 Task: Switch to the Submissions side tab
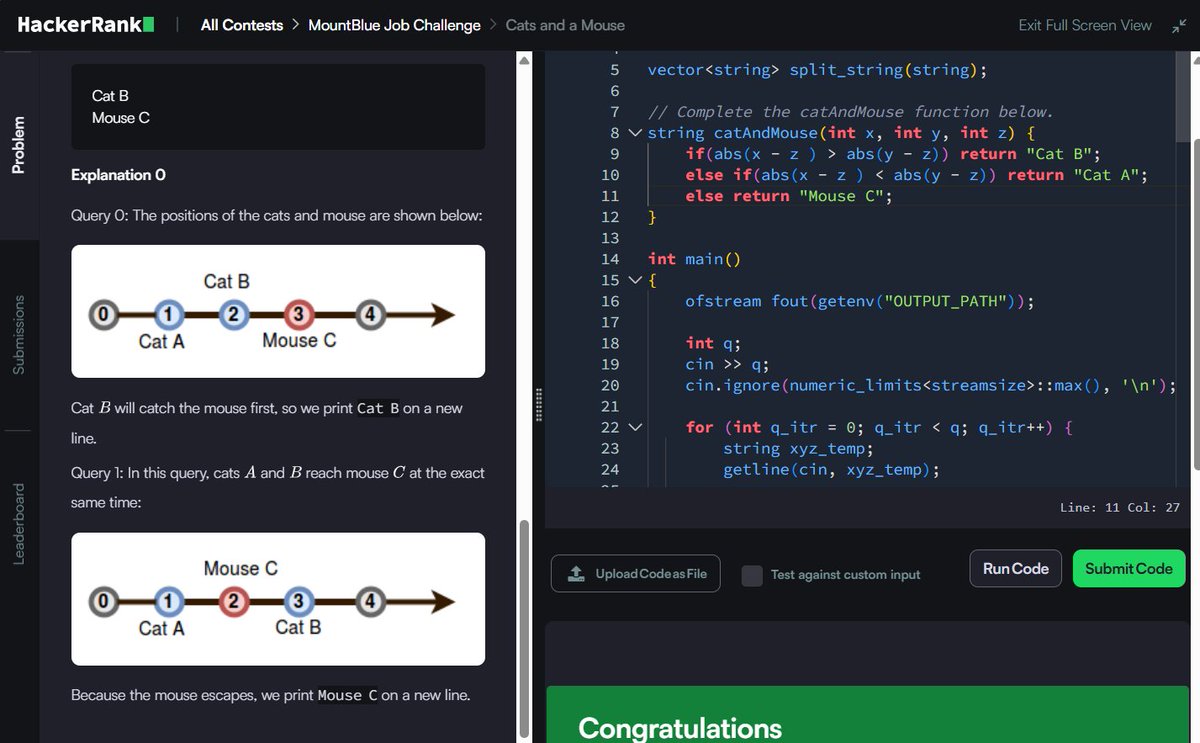[x=18, y=335]
